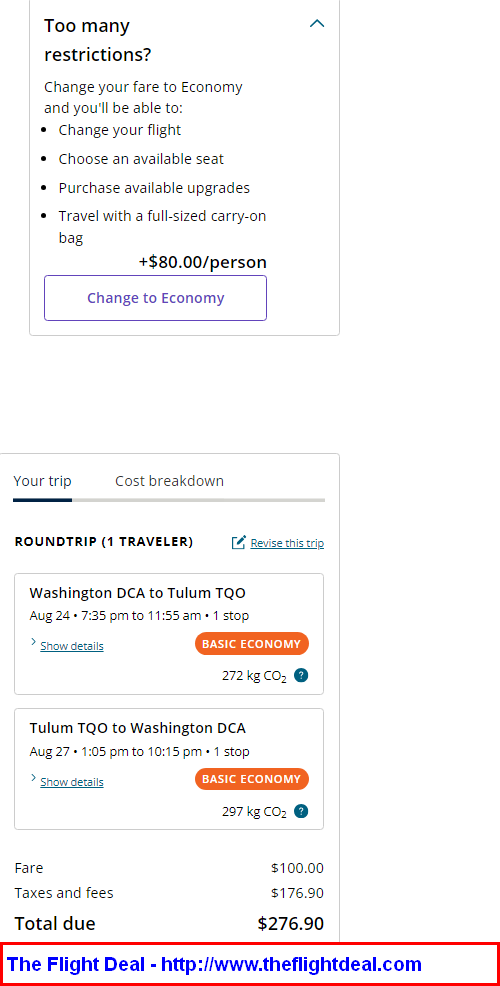
Task: Open the Revise this trip link
Action: pyautogui.click(x=287, y=543)
